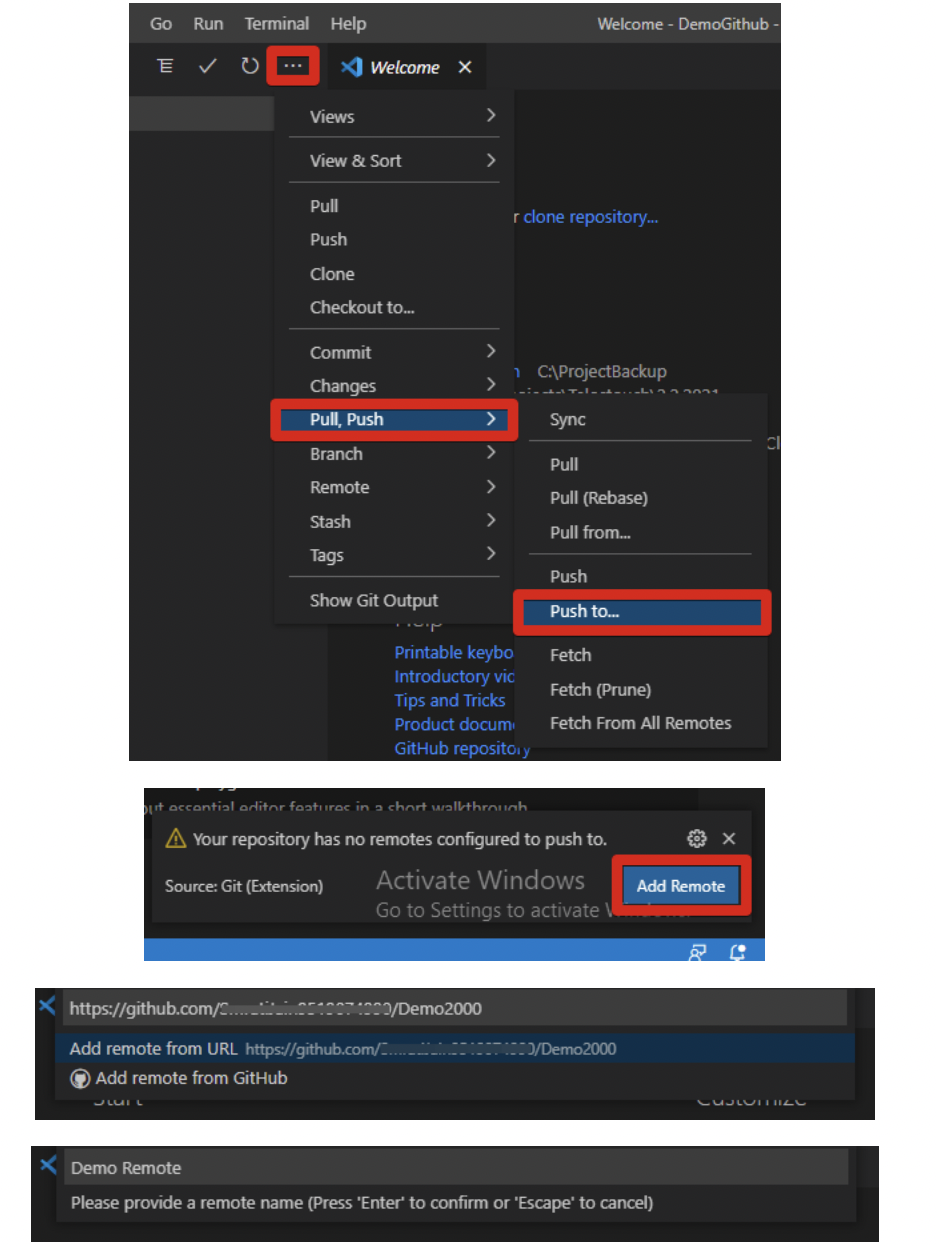Image resolution: width=936 pixels, height=1246 pixels.
Task: Open the 'clone repository...' link
Action: pyautogui.click(x=590, y=217)
